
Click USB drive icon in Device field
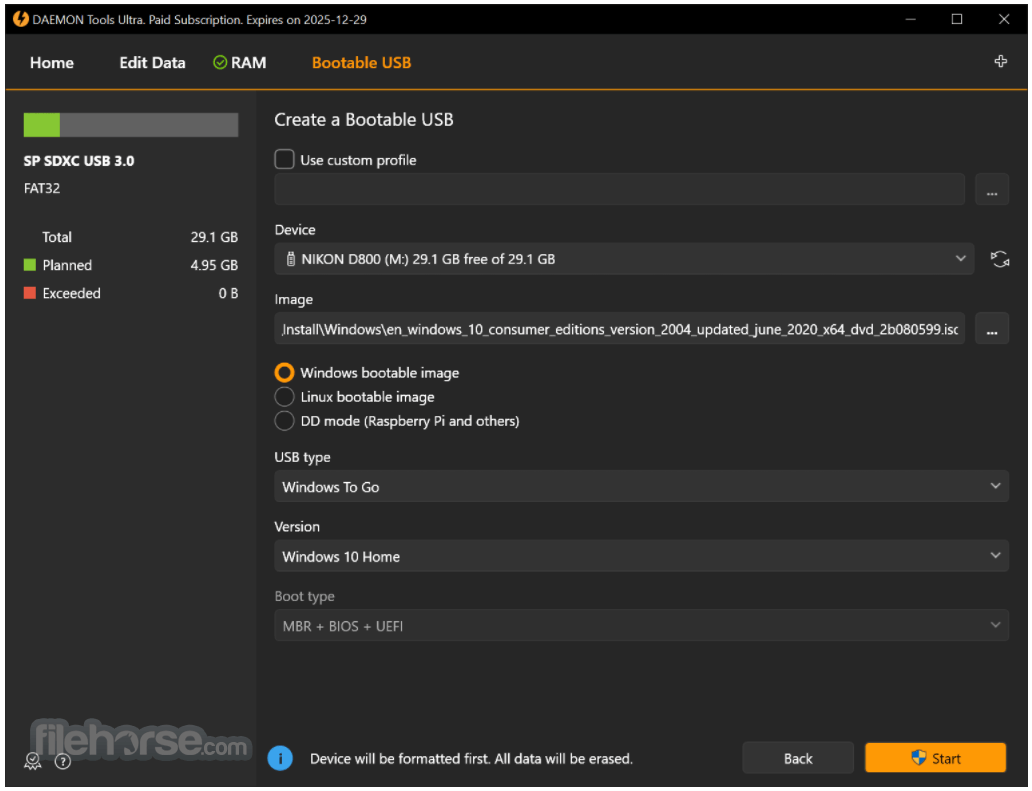(x=290, y=259)
